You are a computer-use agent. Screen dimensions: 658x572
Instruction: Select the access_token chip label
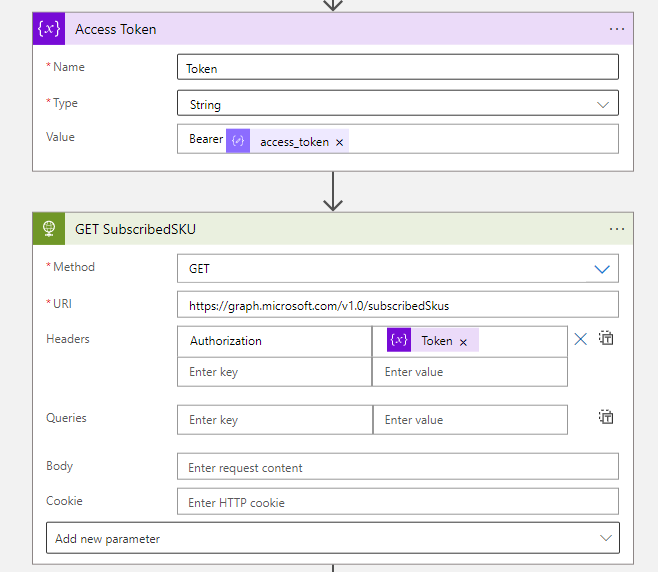click(x=294, y=142)
